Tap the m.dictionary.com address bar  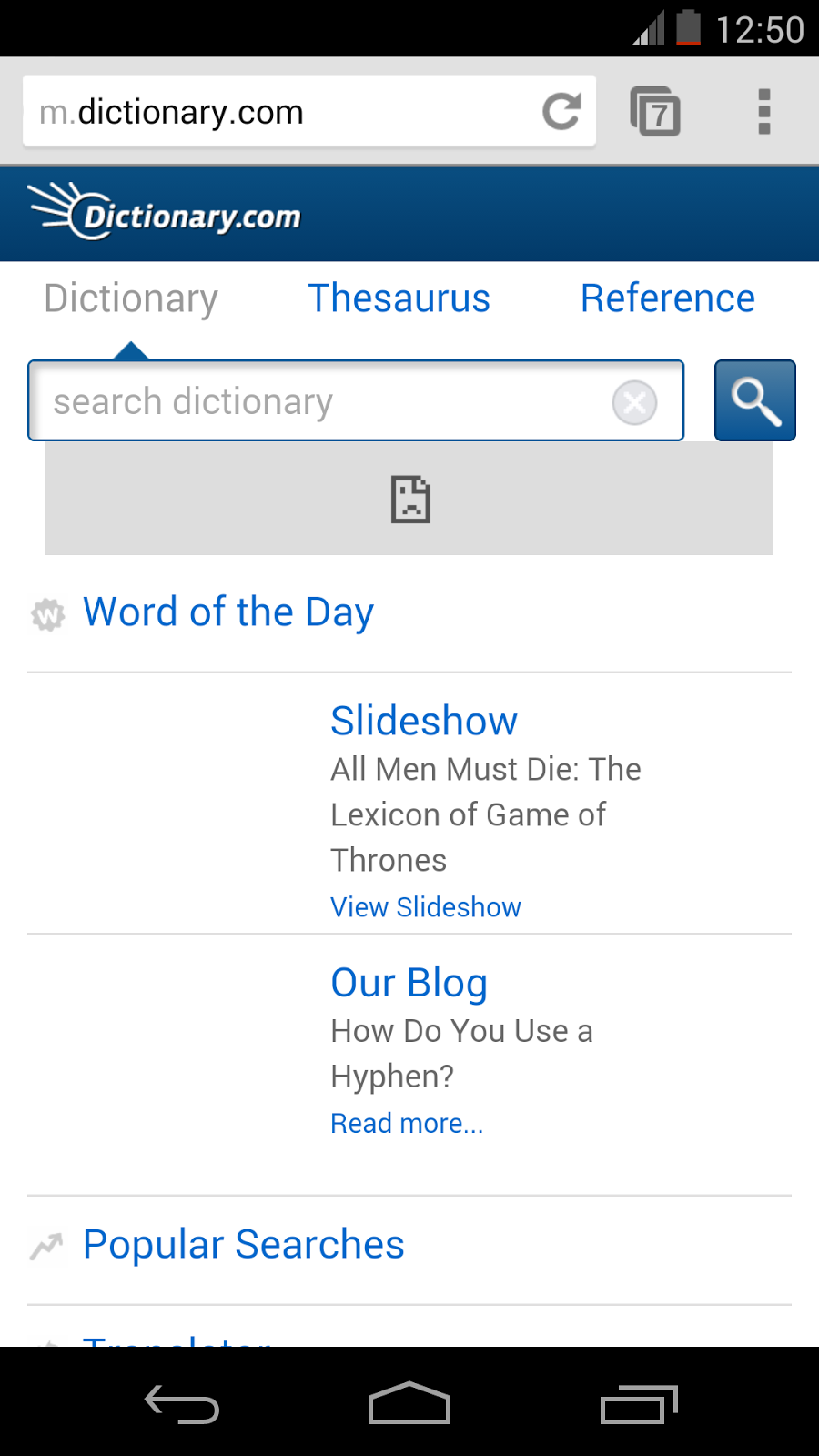pyautogui.click(x=273, y=112)
